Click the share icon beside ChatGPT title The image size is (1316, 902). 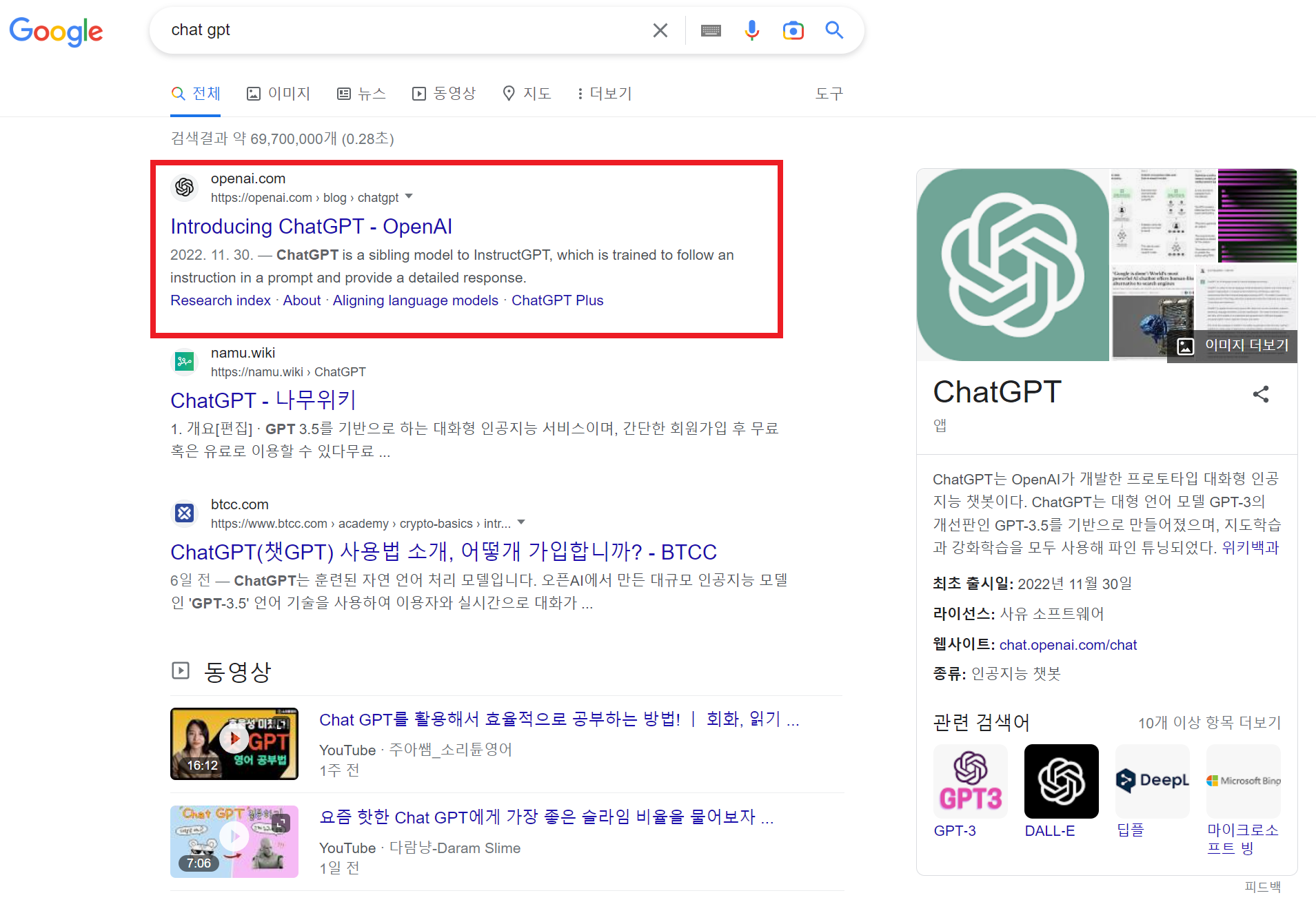(x=1260, y=394)
